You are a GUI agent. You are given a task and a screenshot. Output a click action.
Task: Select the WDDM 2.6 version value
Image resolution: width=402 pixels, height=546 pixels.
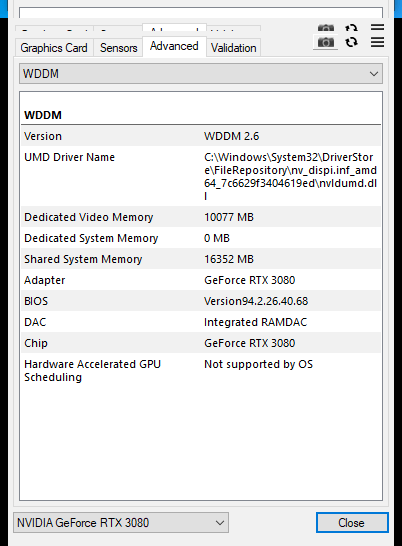(232, 136)
